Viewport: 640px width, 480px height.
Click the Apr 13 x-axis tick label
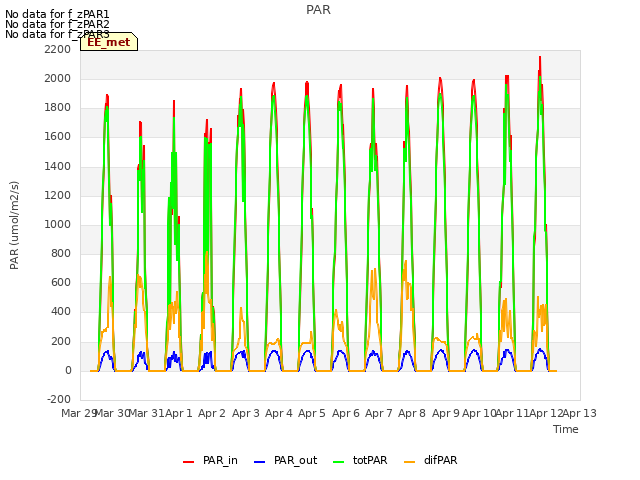click(580, 413)
